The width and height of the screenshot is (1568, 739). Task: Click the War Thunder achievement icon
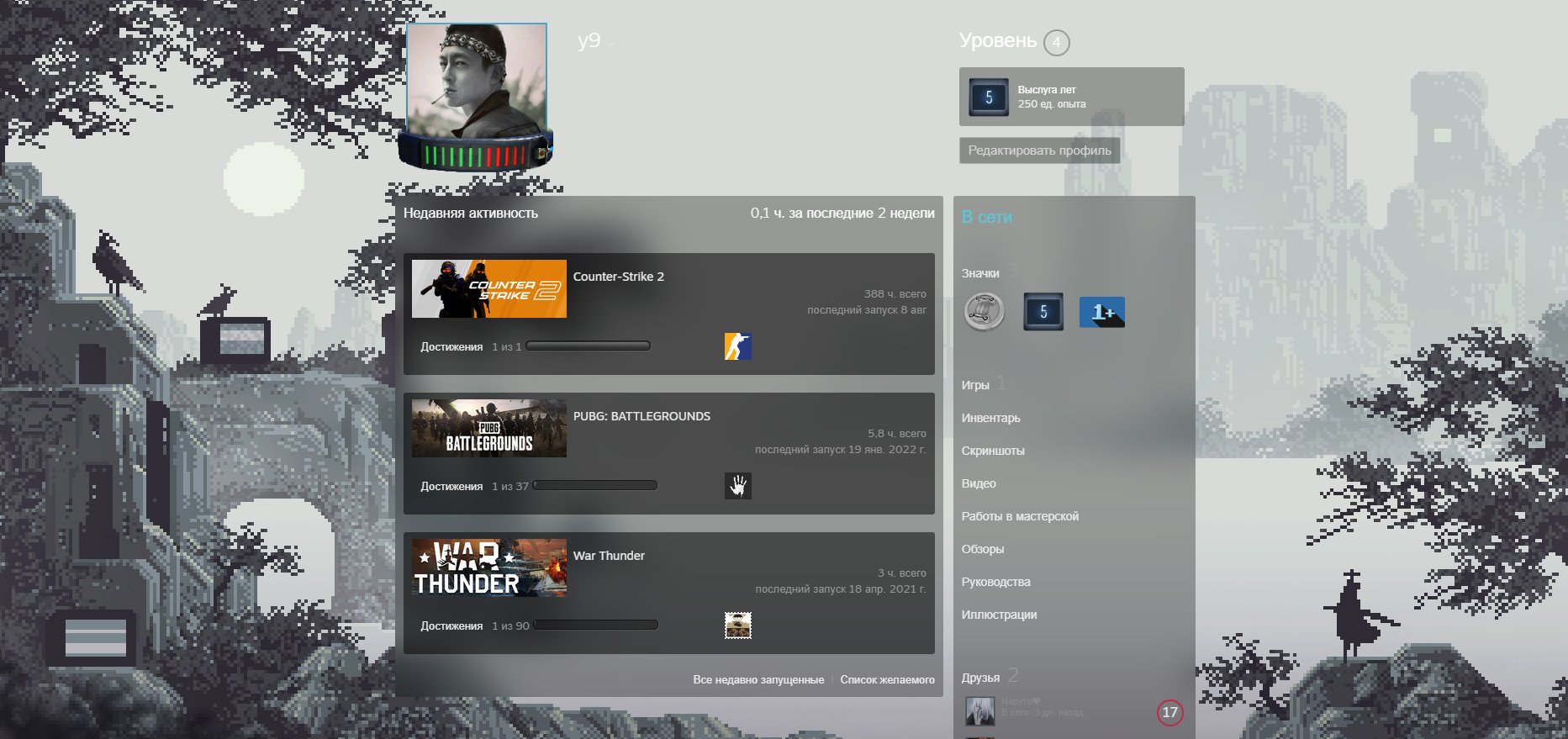point(737,626)
